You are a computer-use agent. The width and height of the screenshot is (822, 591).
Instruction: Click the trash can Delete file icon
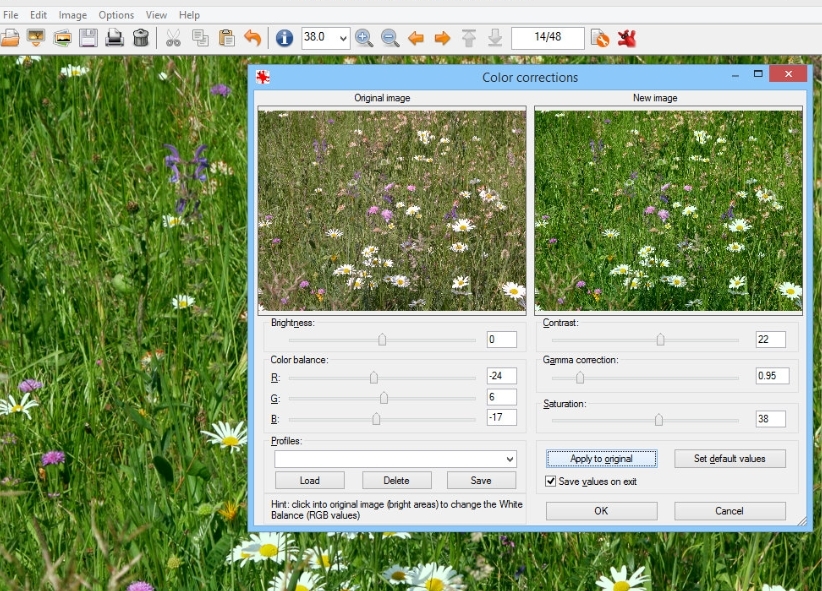(x=140, y=38)
